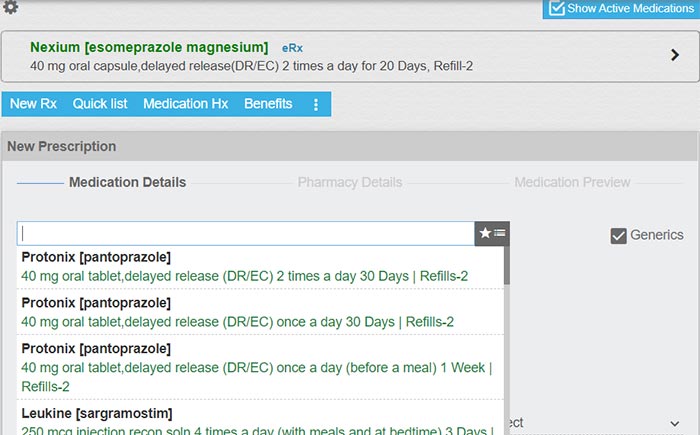Go to the Pharmacy Details step
The width and height of the screenshot is (700, 435).
[x=350, y=182]
